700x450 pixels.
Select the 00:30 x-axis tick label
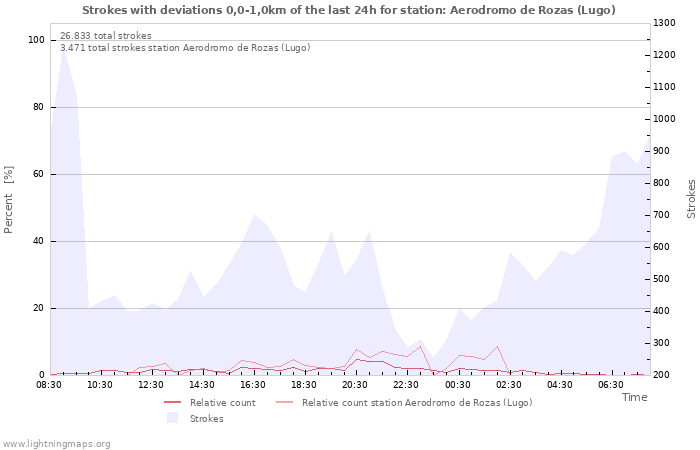tap(457, 384)
